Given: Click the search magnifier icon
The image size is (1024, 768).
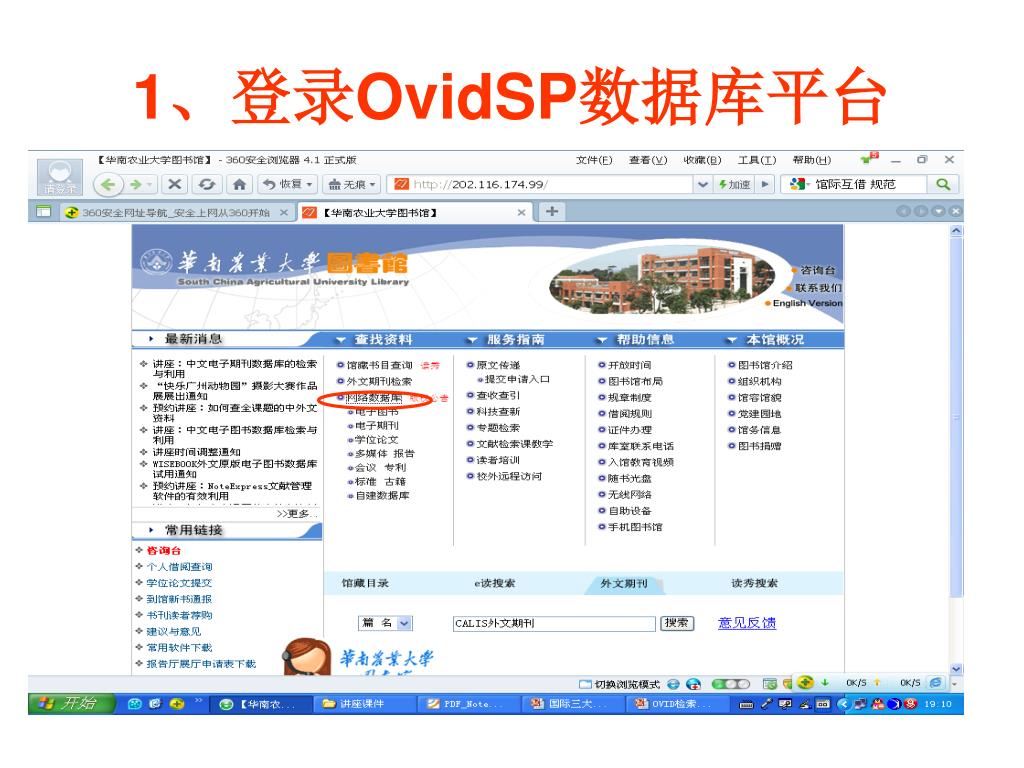Looking at the screenshot, I should coord(942,184).
